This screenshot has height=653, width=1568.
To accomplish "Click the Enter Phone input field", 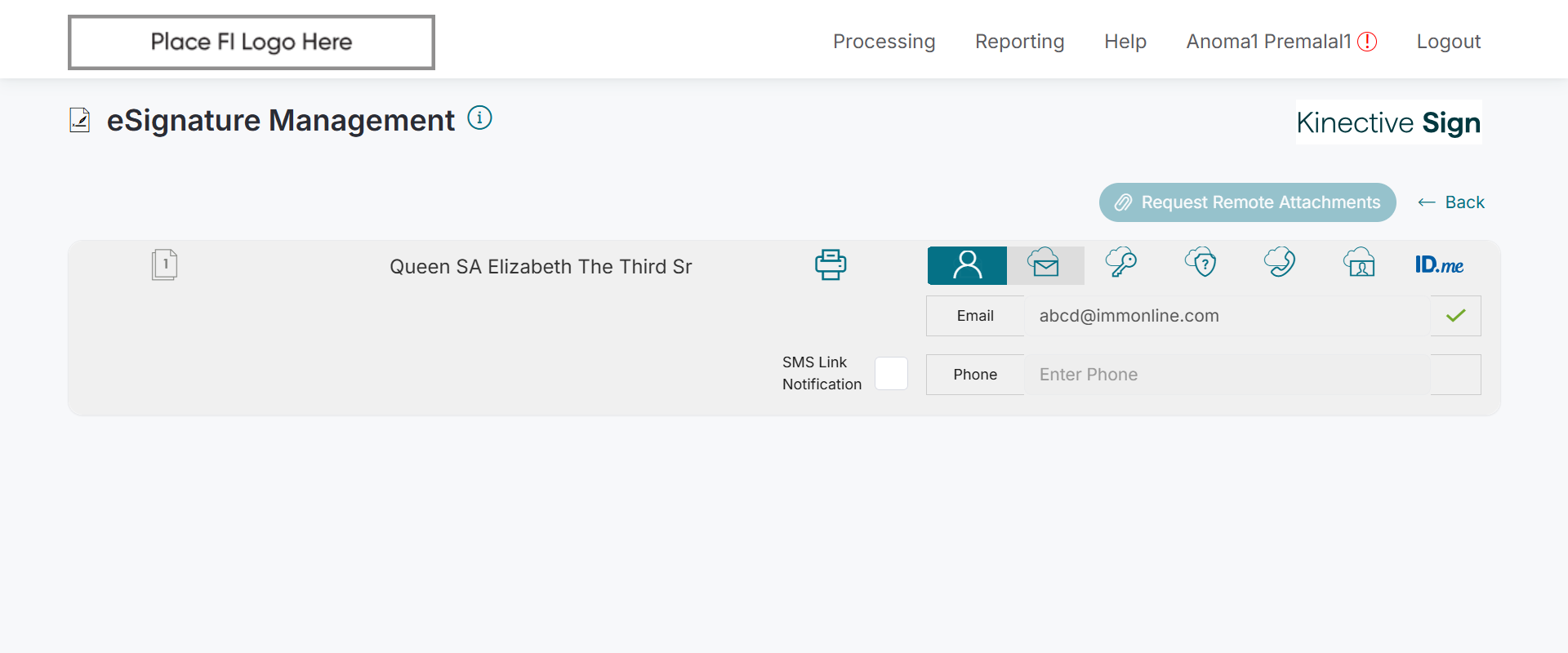I will click(x=1227, y=375).
